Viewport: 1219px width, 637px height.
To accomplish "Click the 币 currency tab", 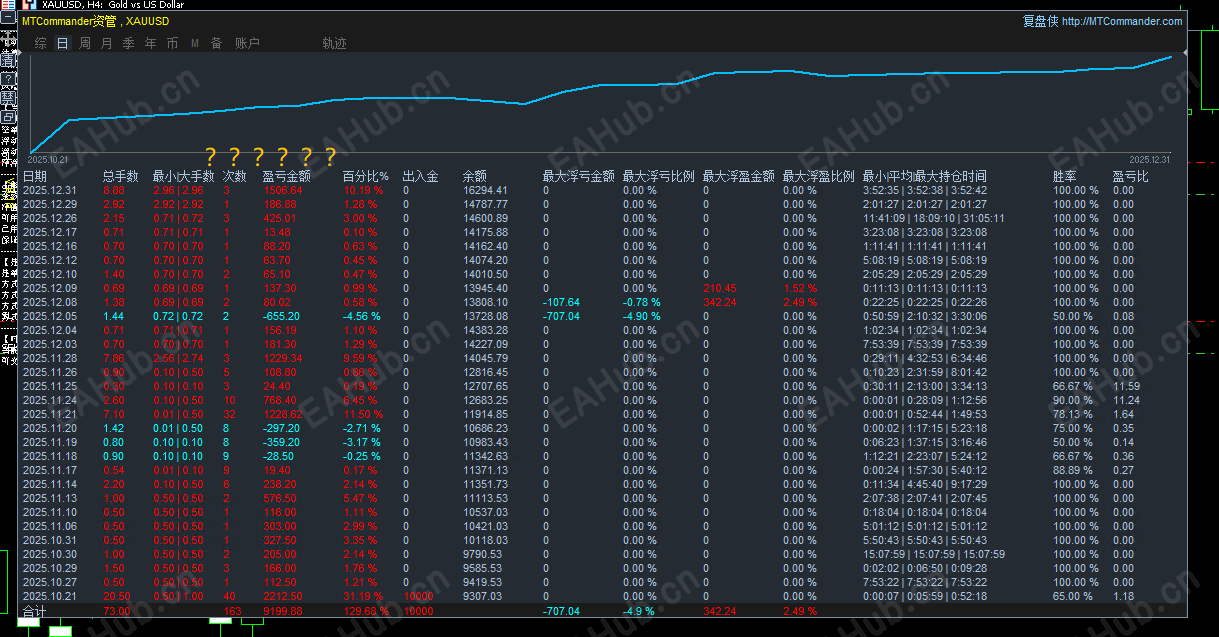I will (172, 43).
